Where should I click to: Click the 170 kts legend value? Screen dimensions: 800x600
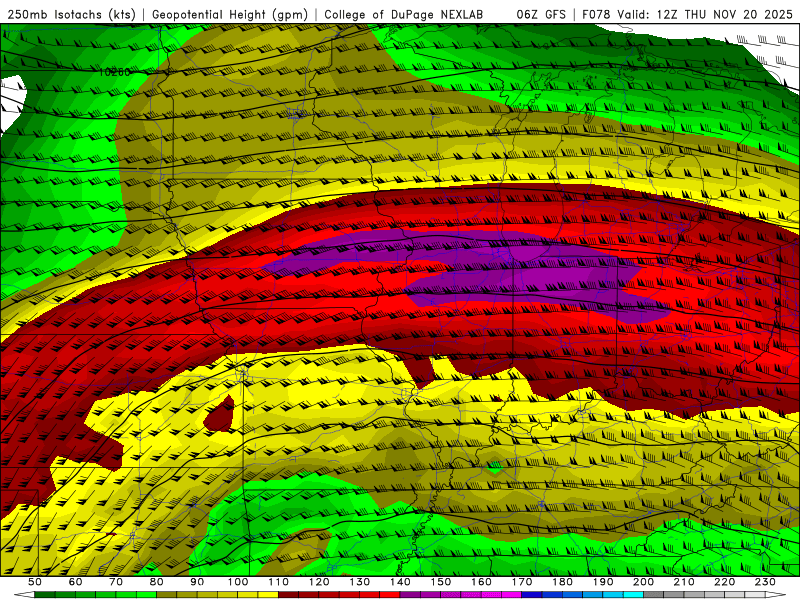pos(522,582)
